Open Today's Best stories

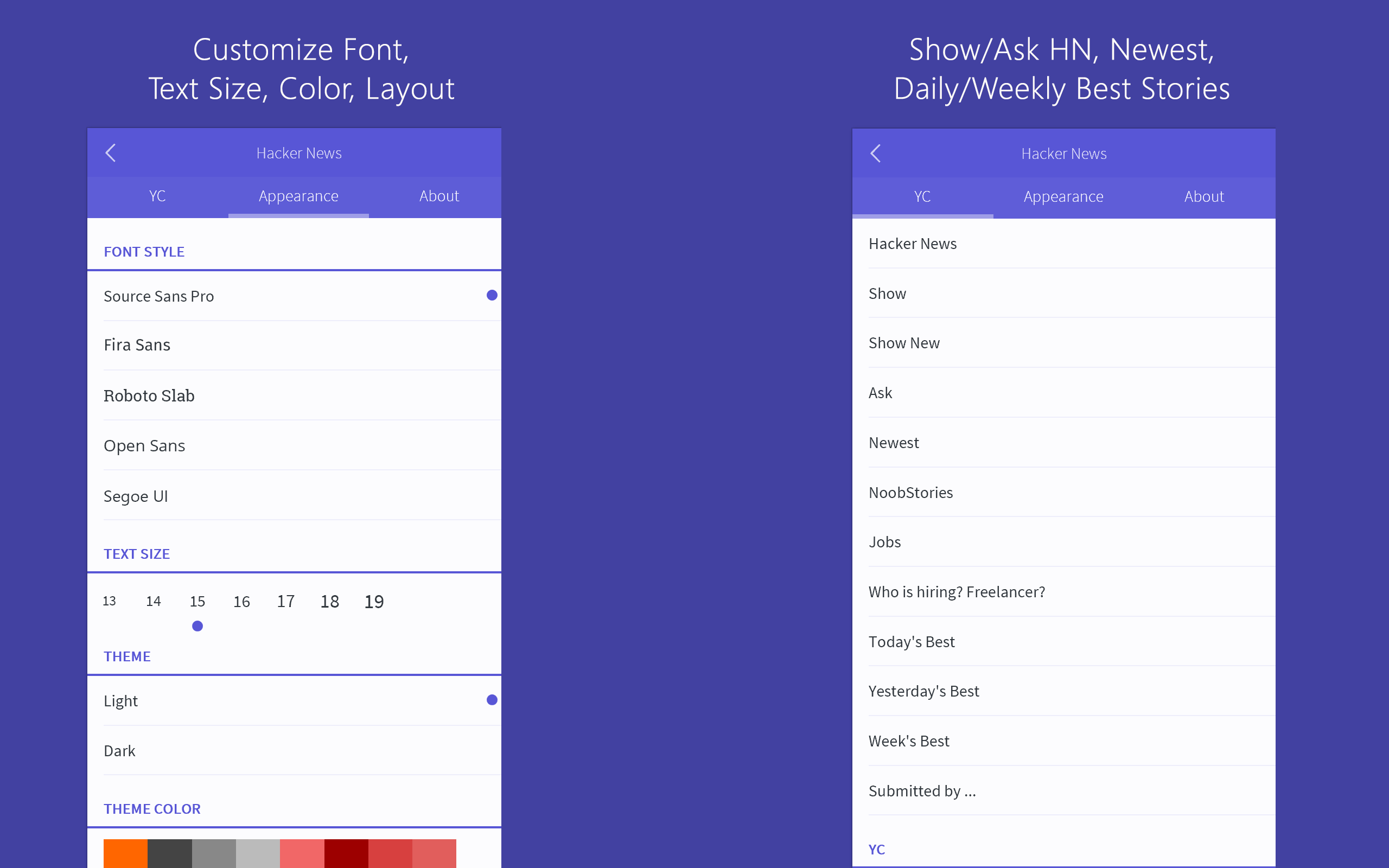pyautogui.click(x=912, y=642)
